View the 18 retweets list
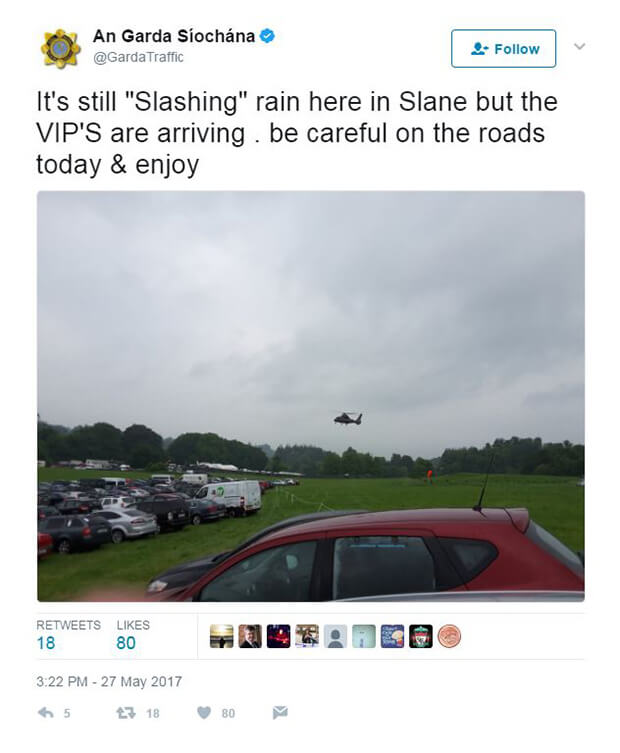 point(68,635)
